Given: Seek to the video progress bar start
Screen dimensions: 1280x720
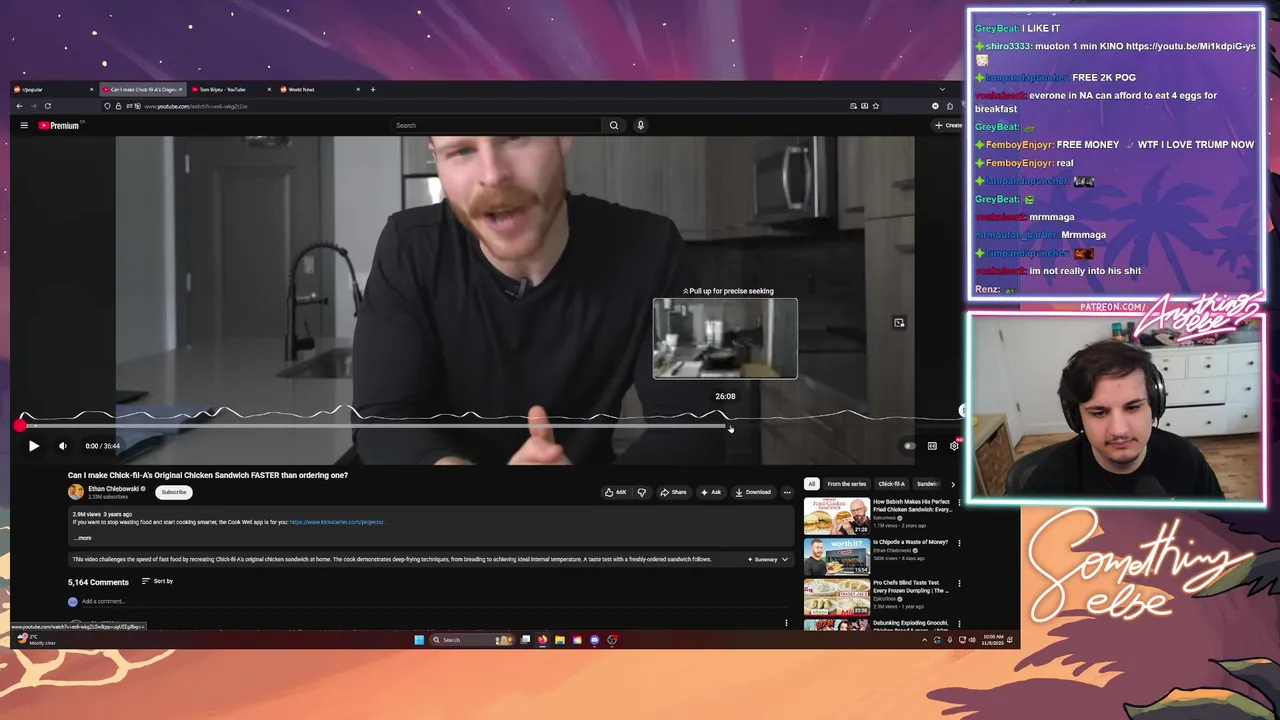Looking at the screenshot, I should coord(20,426).
